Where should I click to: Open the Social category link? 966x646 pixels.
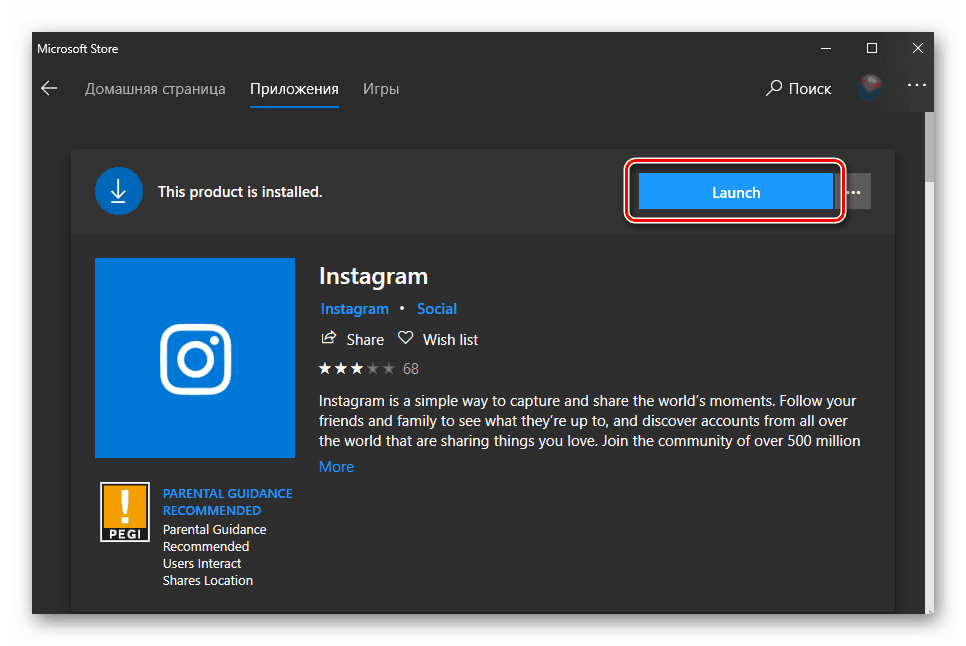(437, 309)
